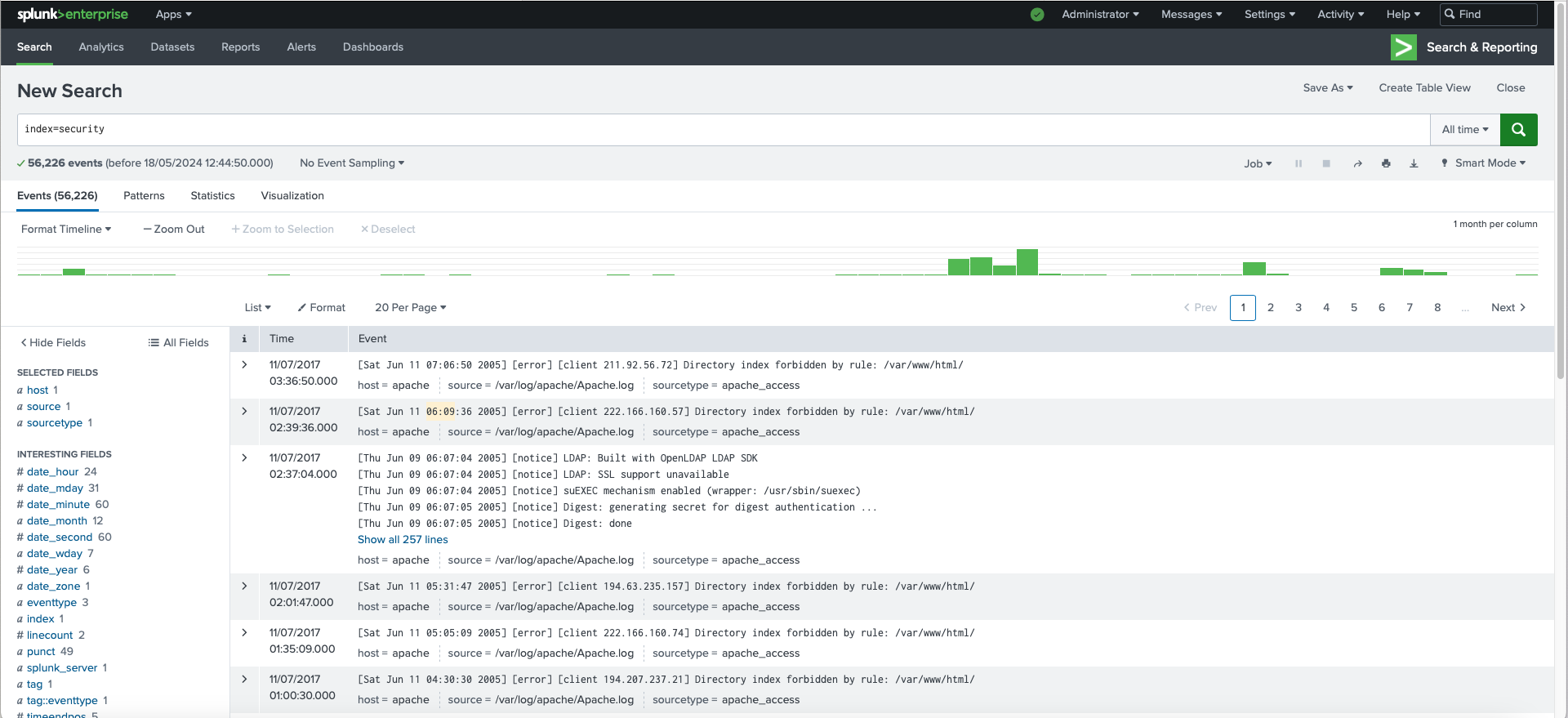Go to the Alerts nav item
This screenshot has width=1568, height=718.
(x=301, y=47)
